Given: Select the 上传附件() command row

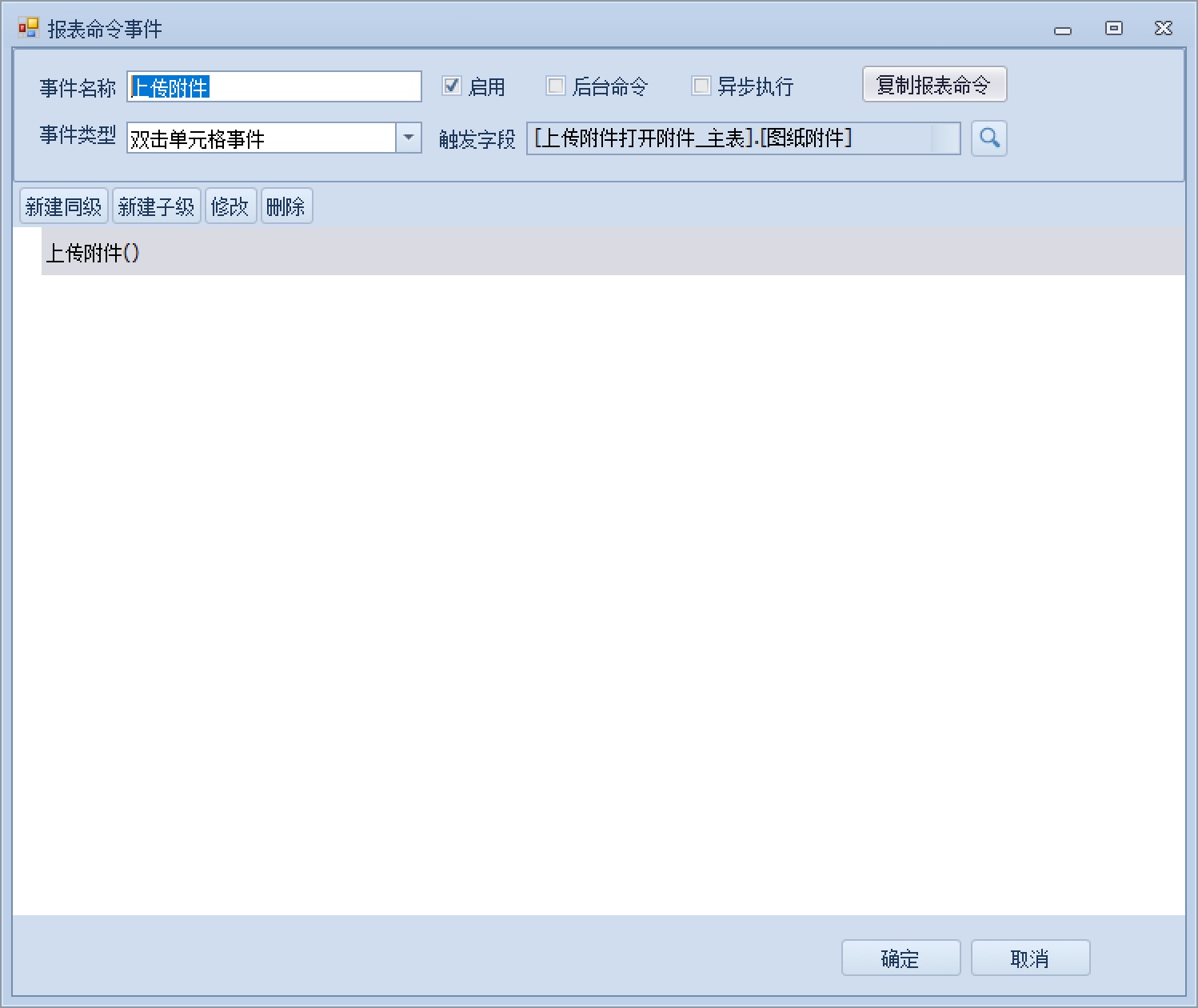Looking at the screenshot, I should (x=93, y=253).
